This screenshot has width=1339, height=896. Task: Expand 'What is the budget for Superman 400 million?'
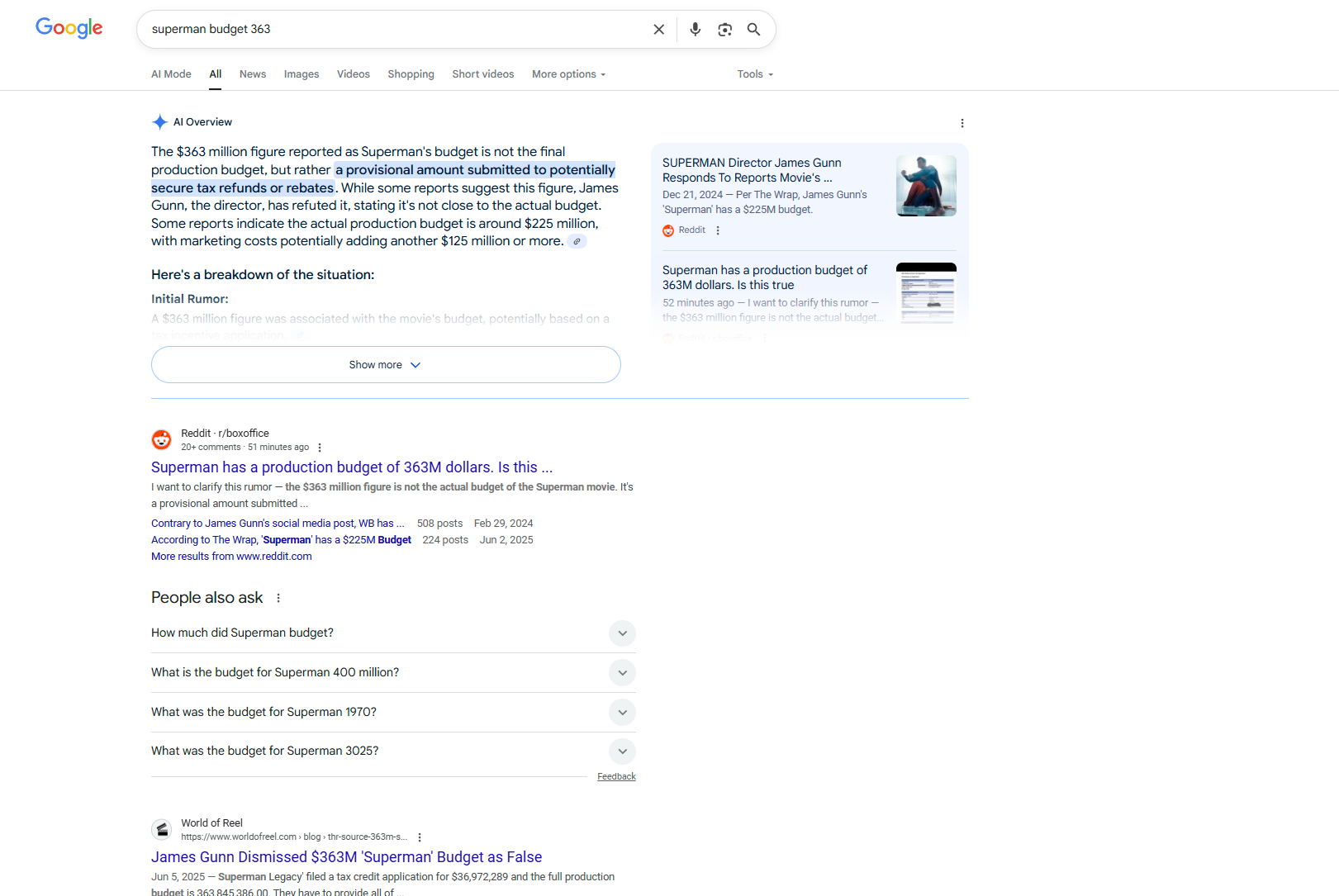393,673
